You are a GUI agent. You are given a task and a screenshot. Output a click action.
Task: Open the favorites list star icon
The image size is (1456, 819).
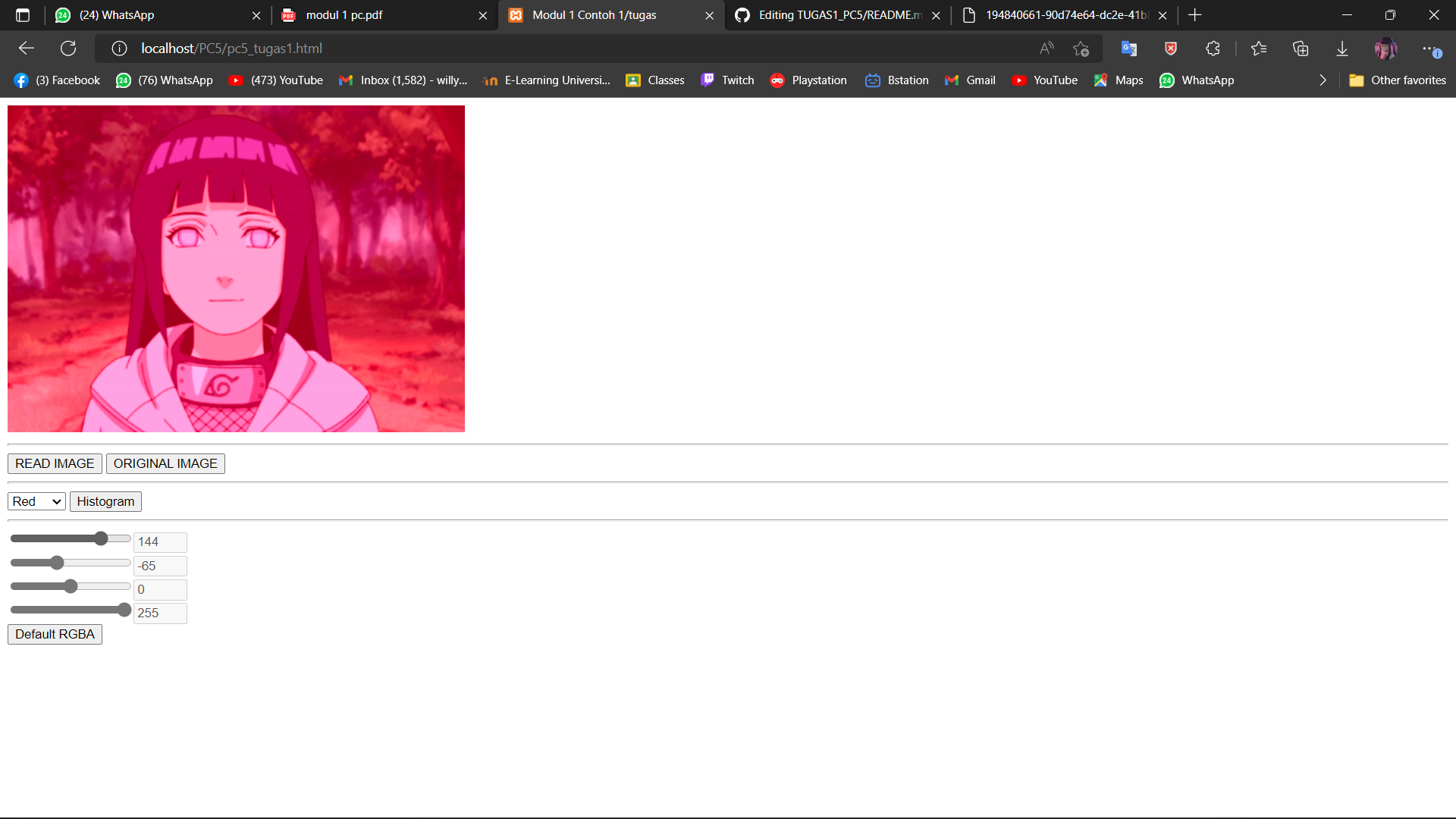point(1259,49)
